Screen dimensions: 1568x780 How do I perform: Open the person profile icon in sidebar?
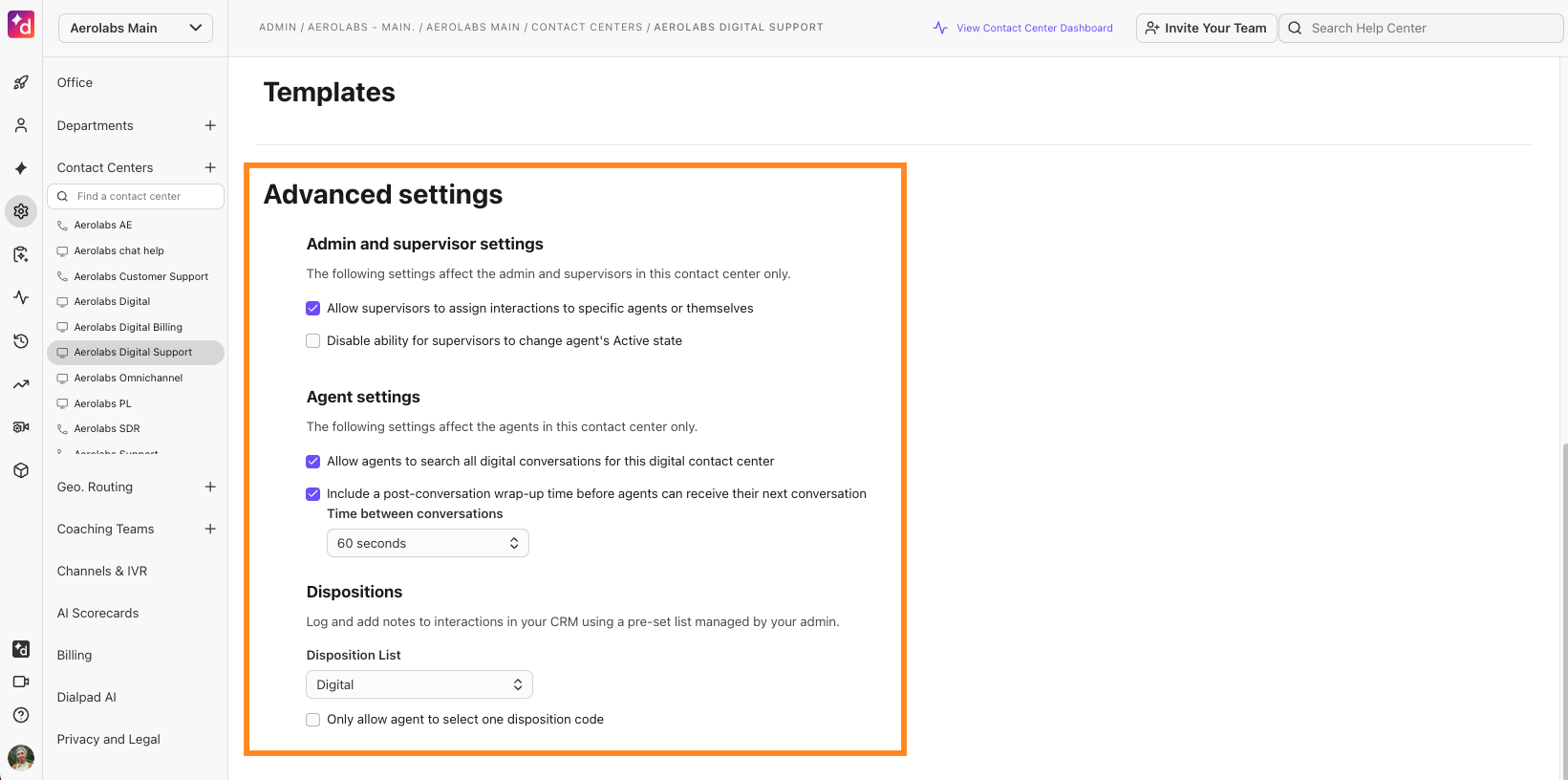coord(21,125)
